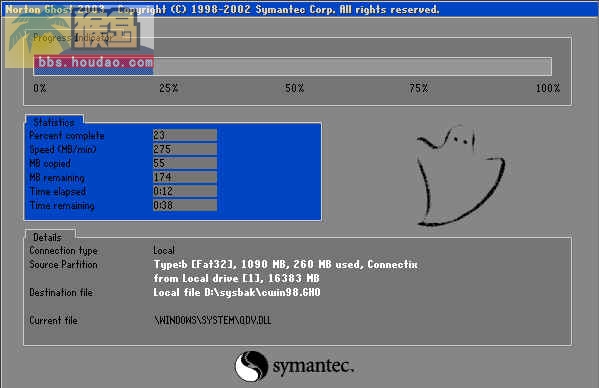The height and width of the screenshot is (388, 599).
Task: Click the 75% scale label
Action: (x=419, y=88)
